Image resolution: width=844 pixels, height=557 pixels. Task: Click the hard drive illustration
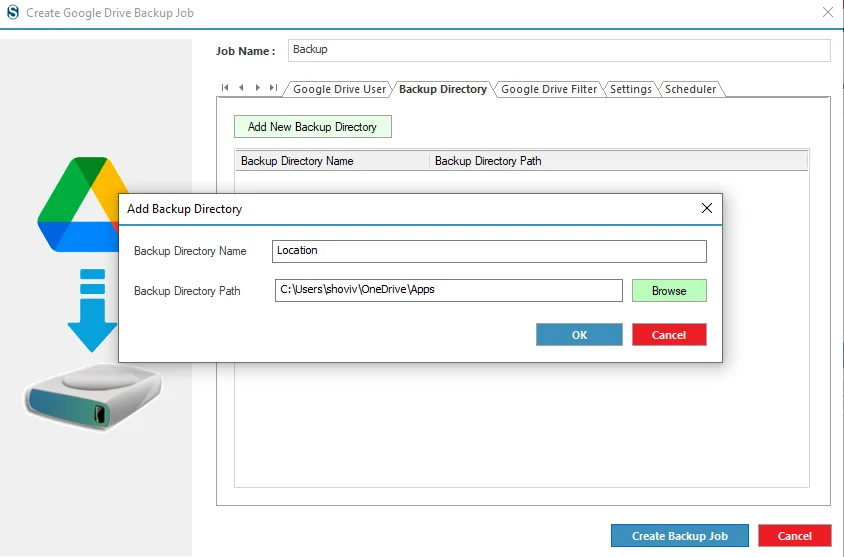click(x=93, y=397)
